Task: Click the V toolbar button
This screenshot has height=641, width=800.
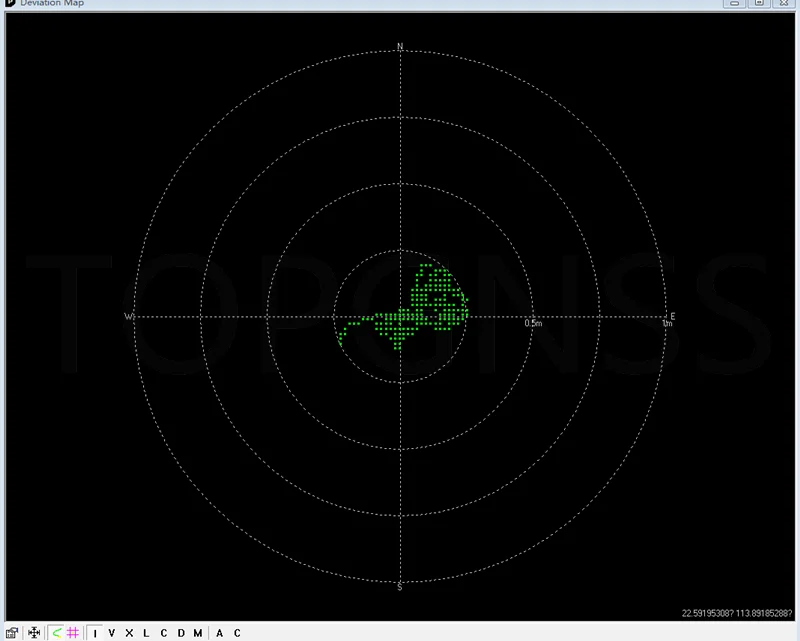Action: pos(112,633)
